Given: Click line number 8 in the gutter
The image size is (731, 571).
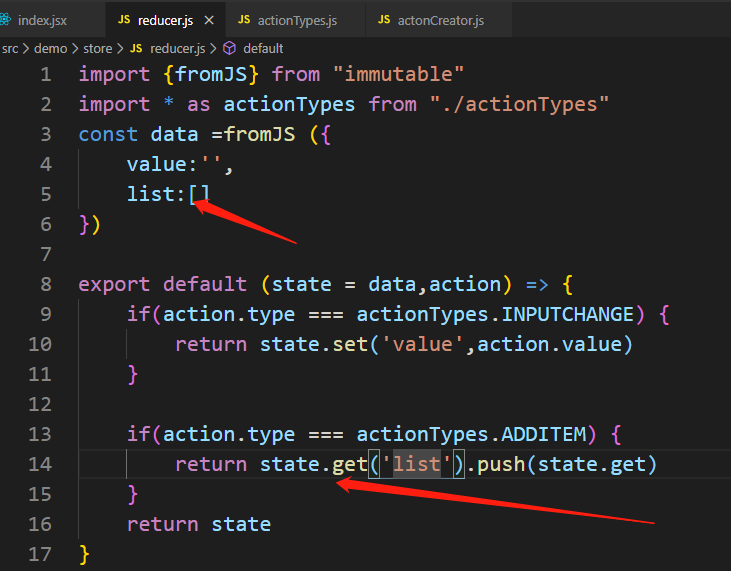Looking at the screenshot, I should click(45, 284).
